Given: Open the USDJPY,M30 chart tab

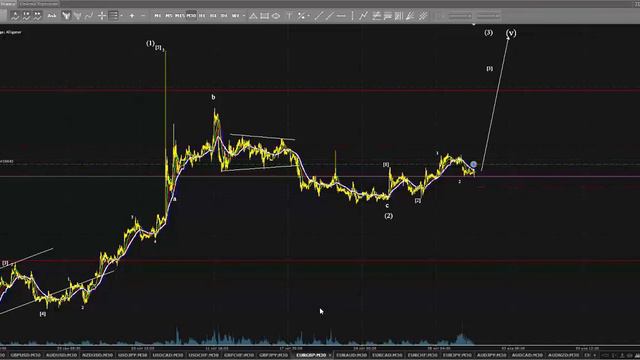Looking at the screenshot, I should click(x=133, y=356).
